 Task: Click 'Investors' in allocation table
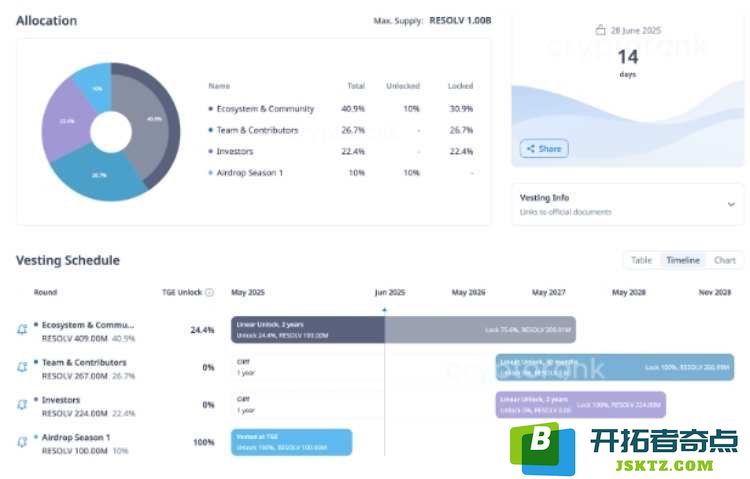[234, 151]
